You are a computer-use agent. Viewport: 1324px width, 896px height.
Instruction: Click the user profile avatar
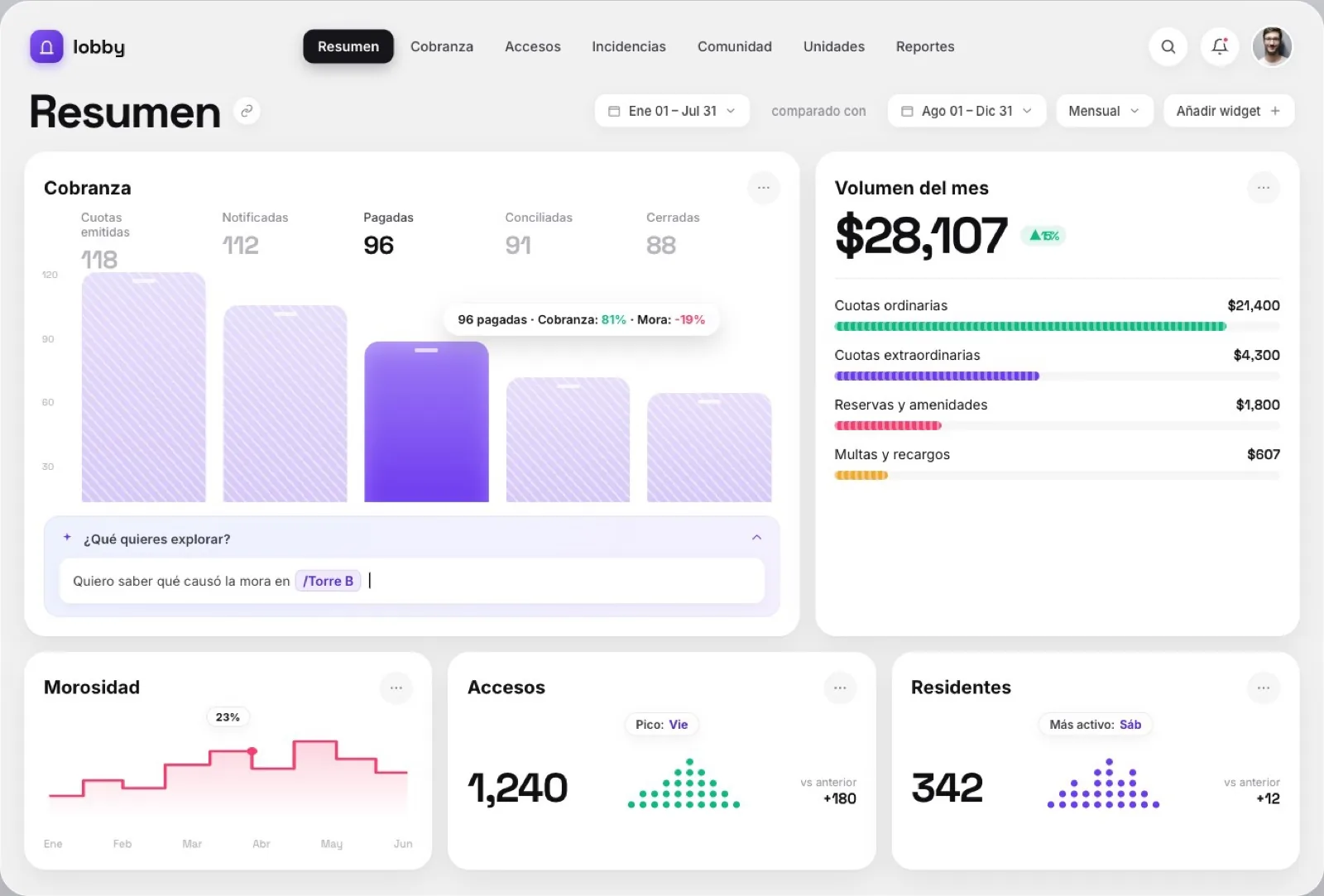pos(1272,47)
